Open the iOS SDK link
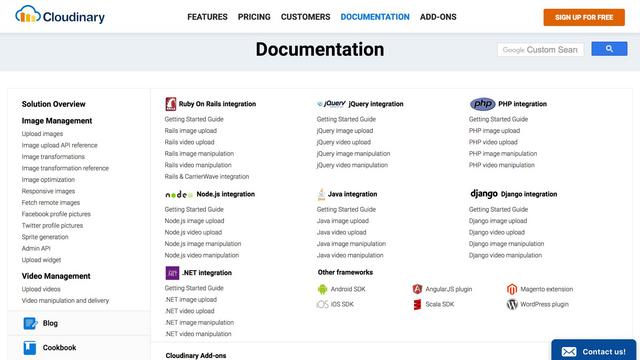 tap(342, 304)
